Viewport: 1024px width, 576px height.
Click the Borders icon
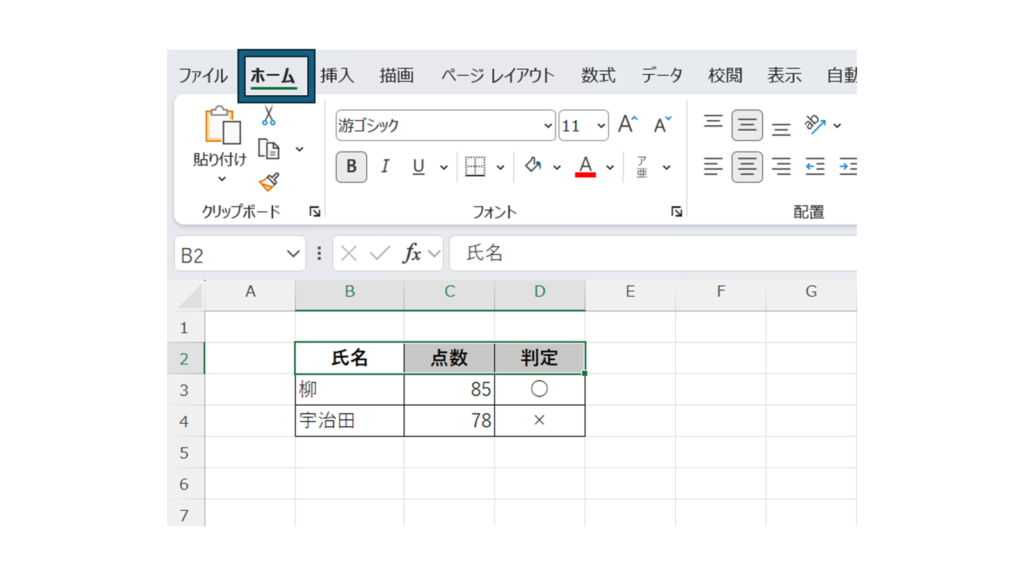pyautogui.click(x=476, y=167)
